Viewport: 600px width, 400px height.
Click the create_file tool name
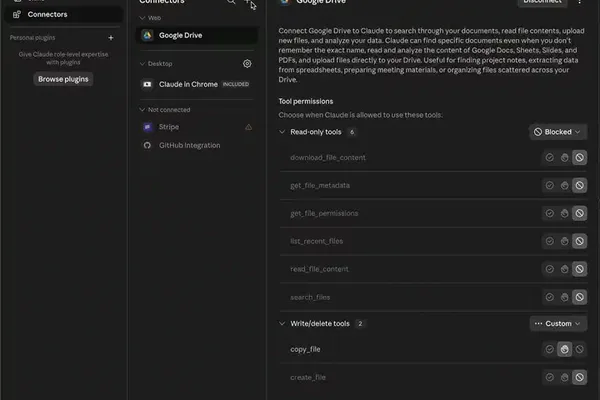pyautogui.click(x=308, y=377)
